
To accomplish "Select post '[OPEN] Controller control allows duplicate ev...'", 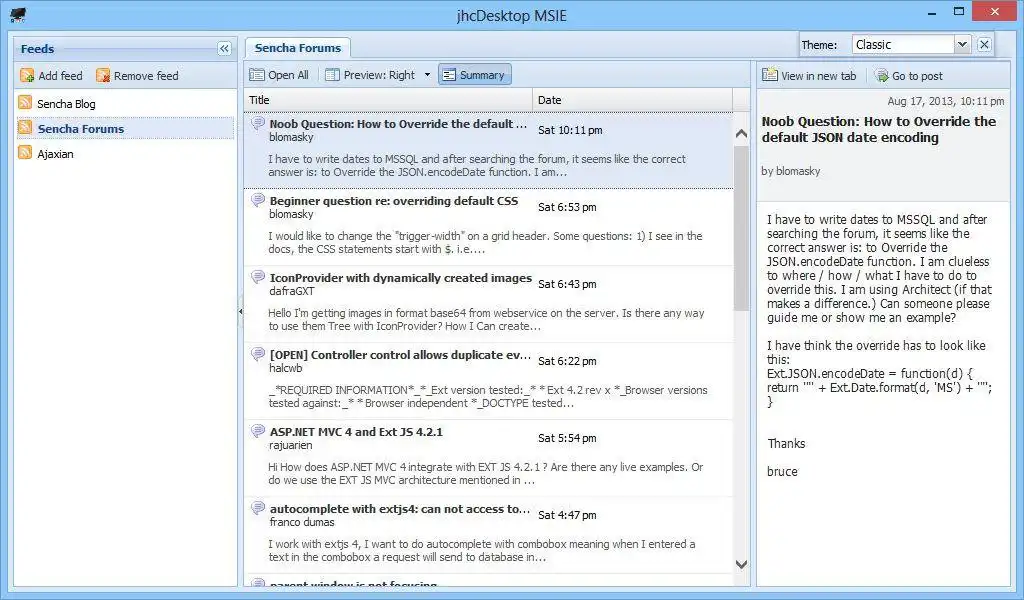I will pos(400,355).
